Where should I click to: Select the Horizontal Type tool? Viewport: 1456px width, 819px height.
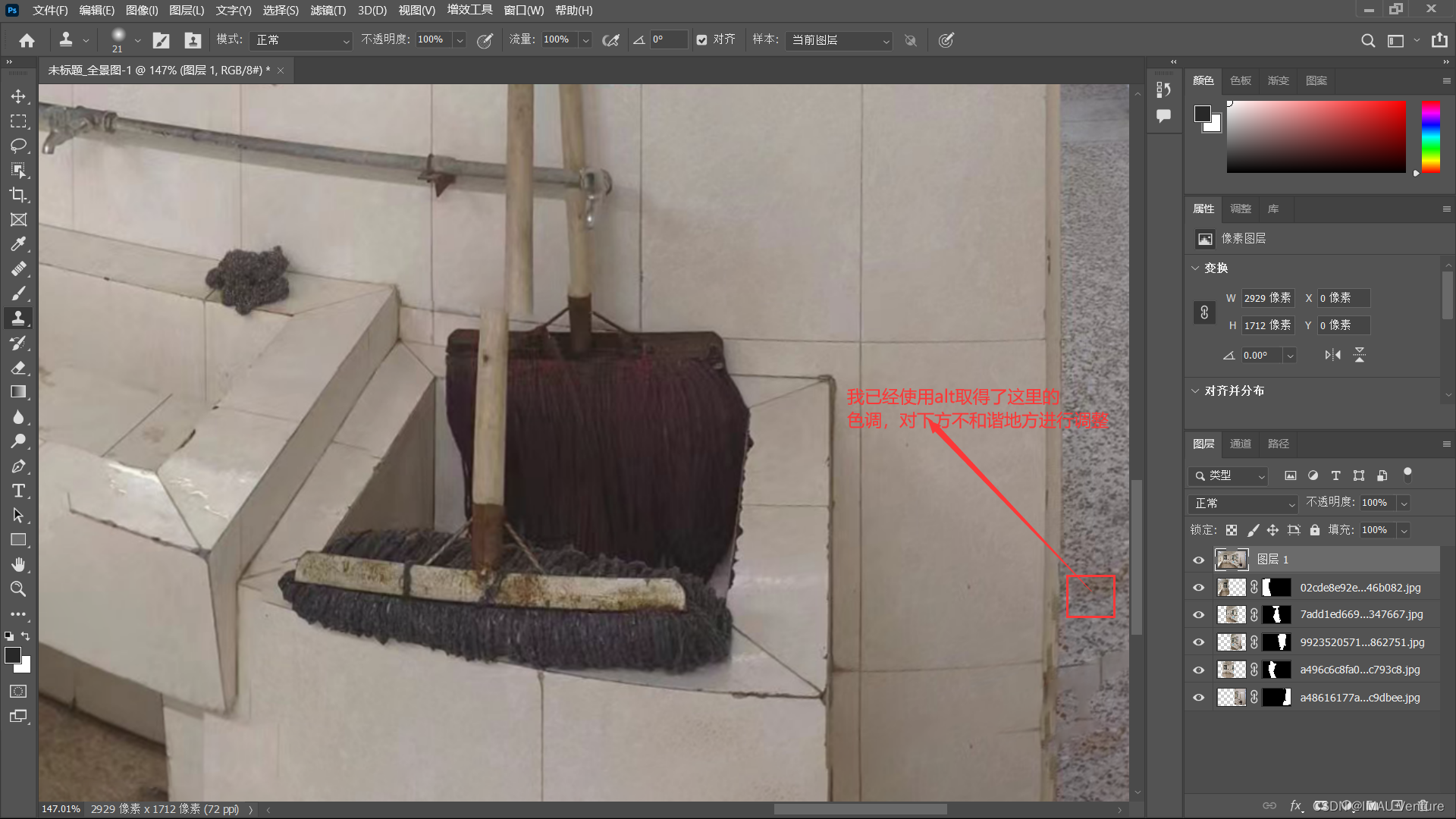pos(18,491)
